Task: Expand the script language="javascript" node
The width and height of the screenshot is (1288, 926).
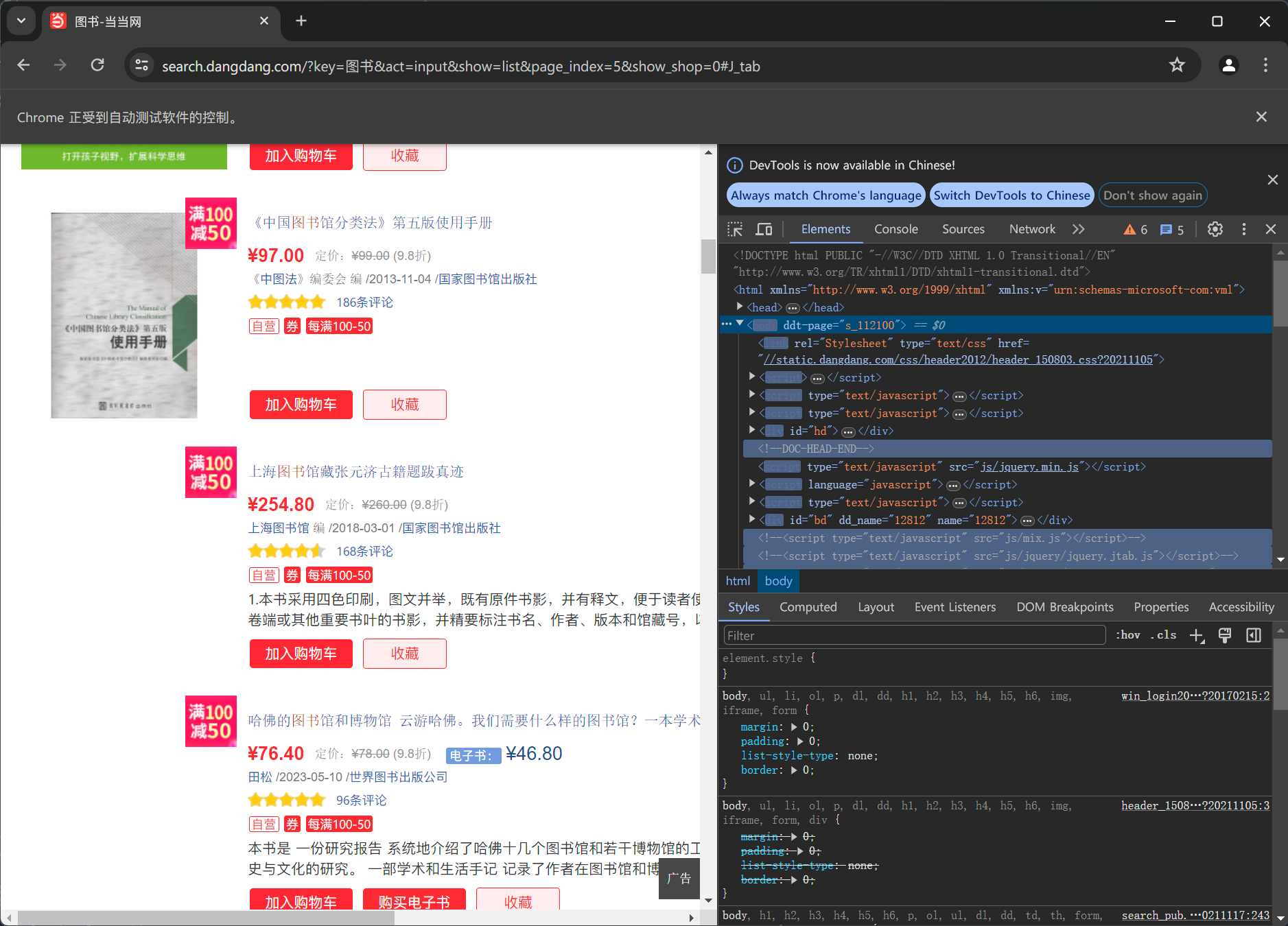Action: 752,484
